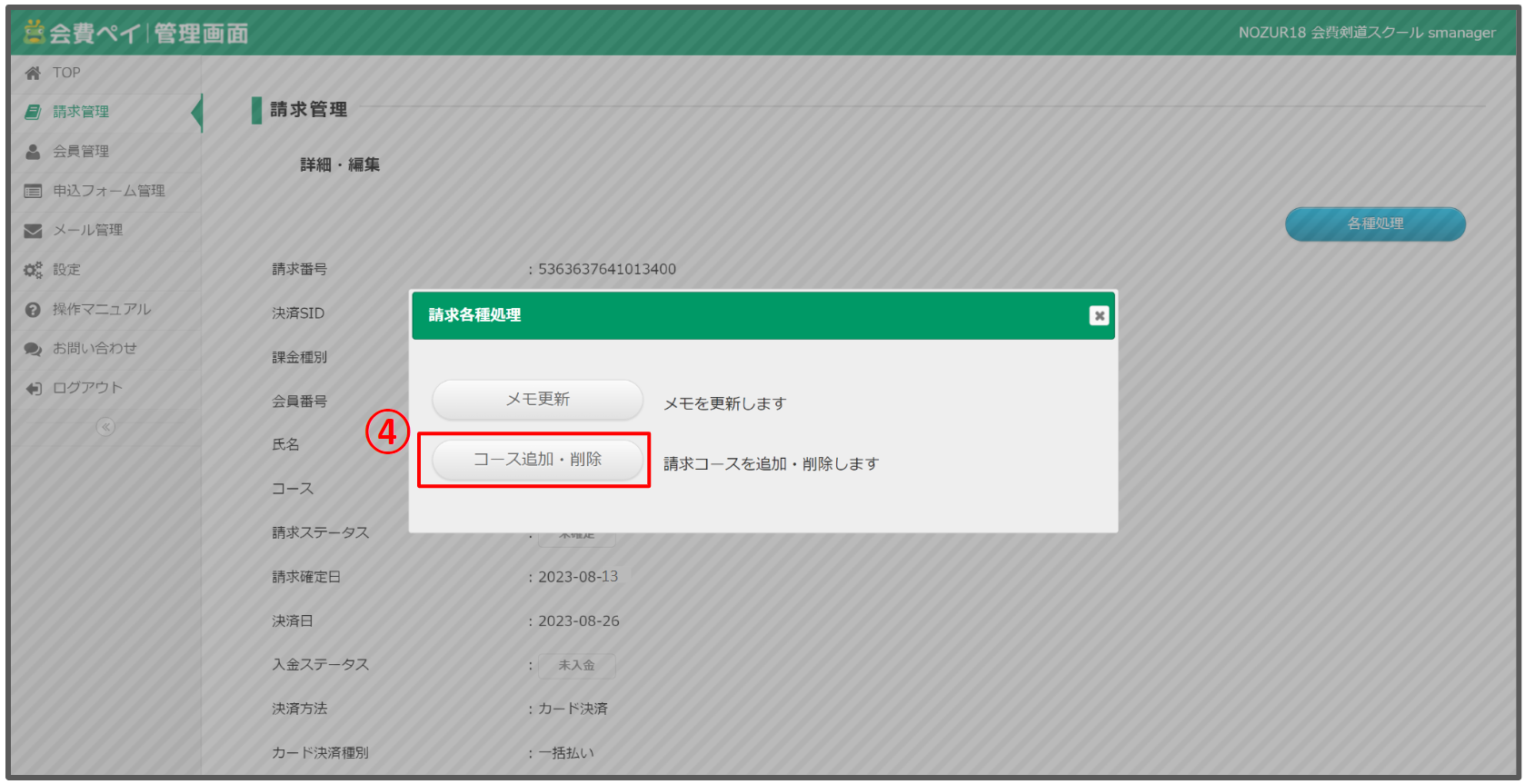Viewport: 1525px width, 784px height.
Task: Click the コース field label
Action: (x=293, y=489)
